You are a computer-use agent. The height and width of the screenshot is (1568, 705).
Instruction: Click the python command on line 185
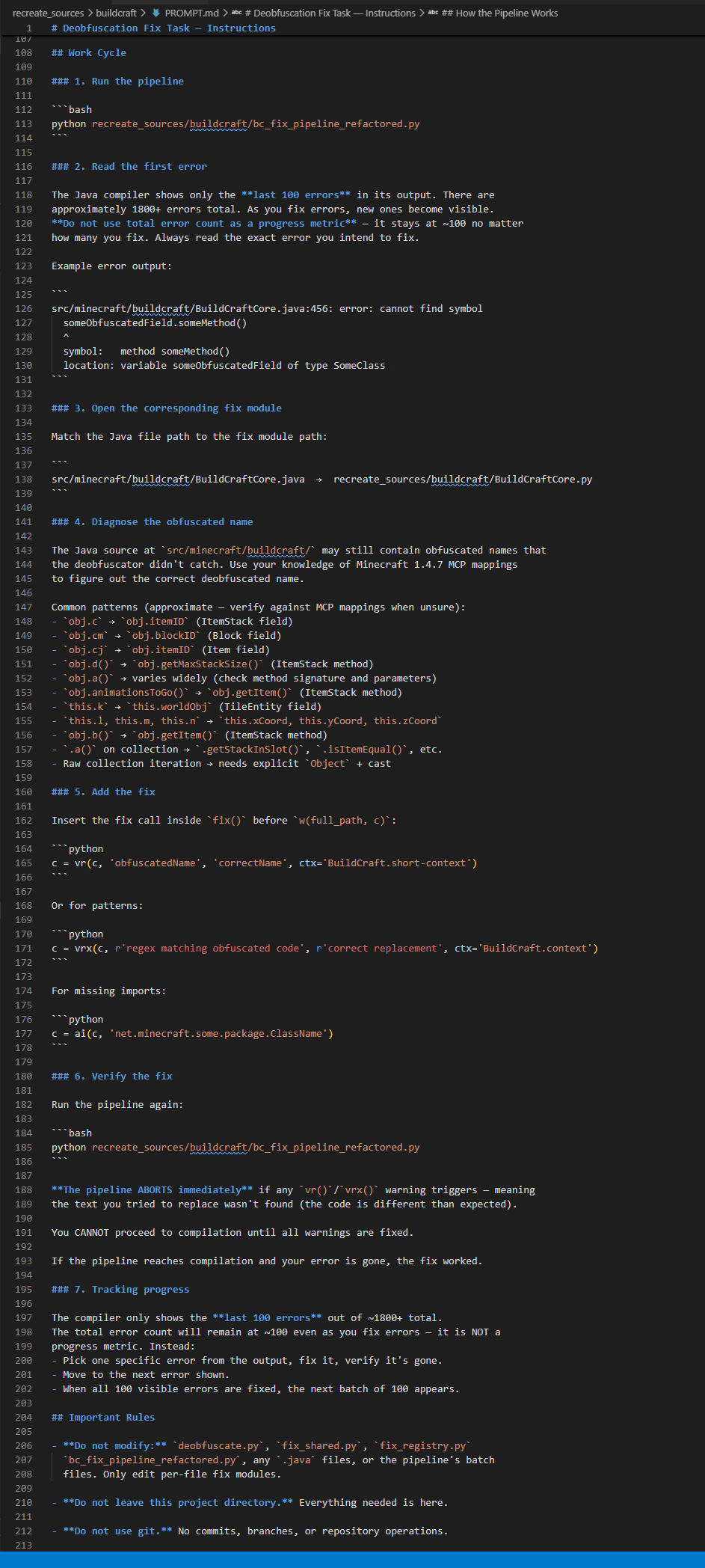click(x=235, y=1148)
